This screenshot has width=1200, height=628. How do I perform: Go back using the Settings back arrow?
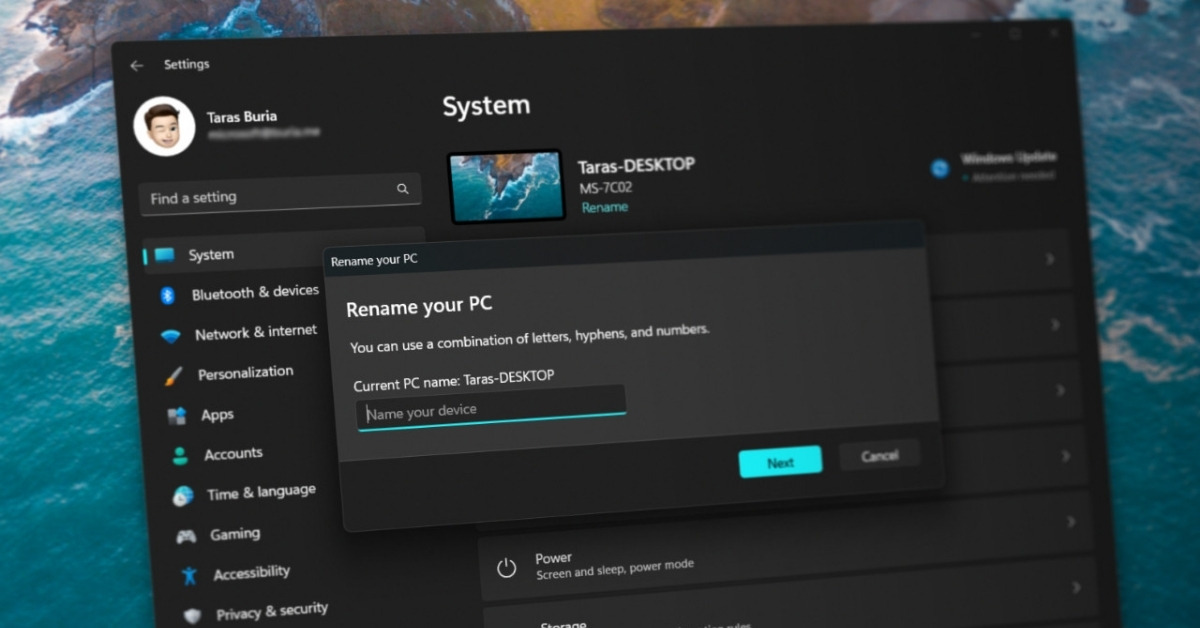tap(137, 66)
